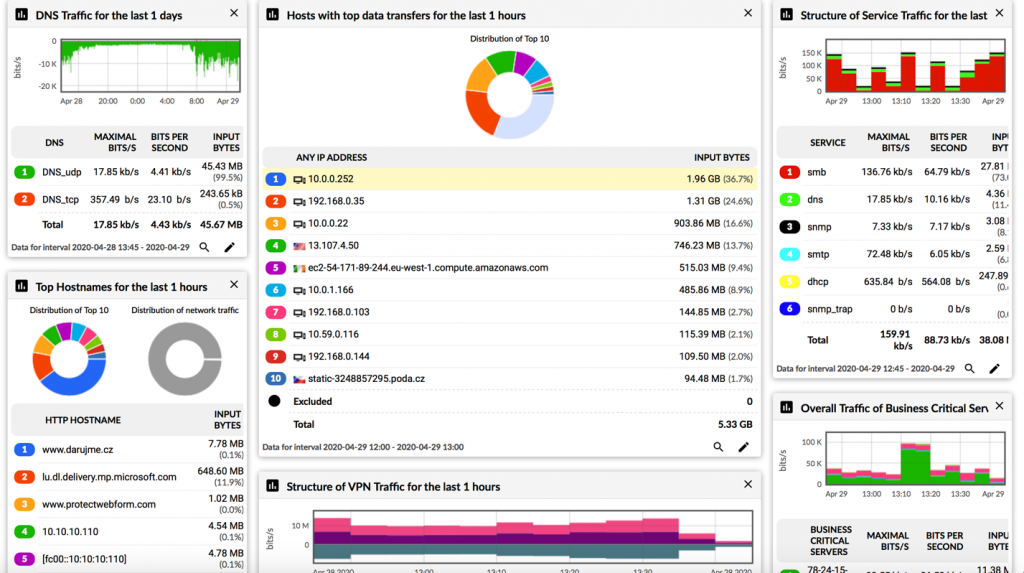Click the Top Hostnames chart icon

tap(22, 286)
